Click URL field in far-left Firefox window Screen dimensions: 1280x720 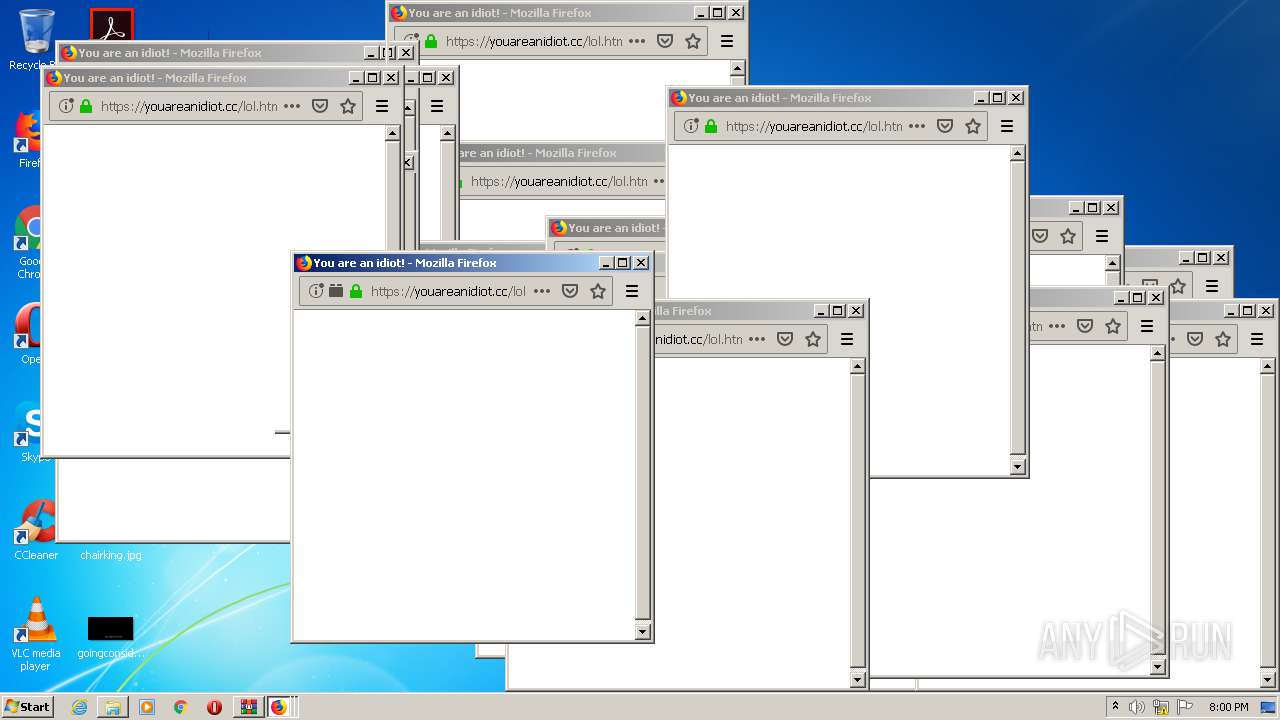(x=206, y=106)
